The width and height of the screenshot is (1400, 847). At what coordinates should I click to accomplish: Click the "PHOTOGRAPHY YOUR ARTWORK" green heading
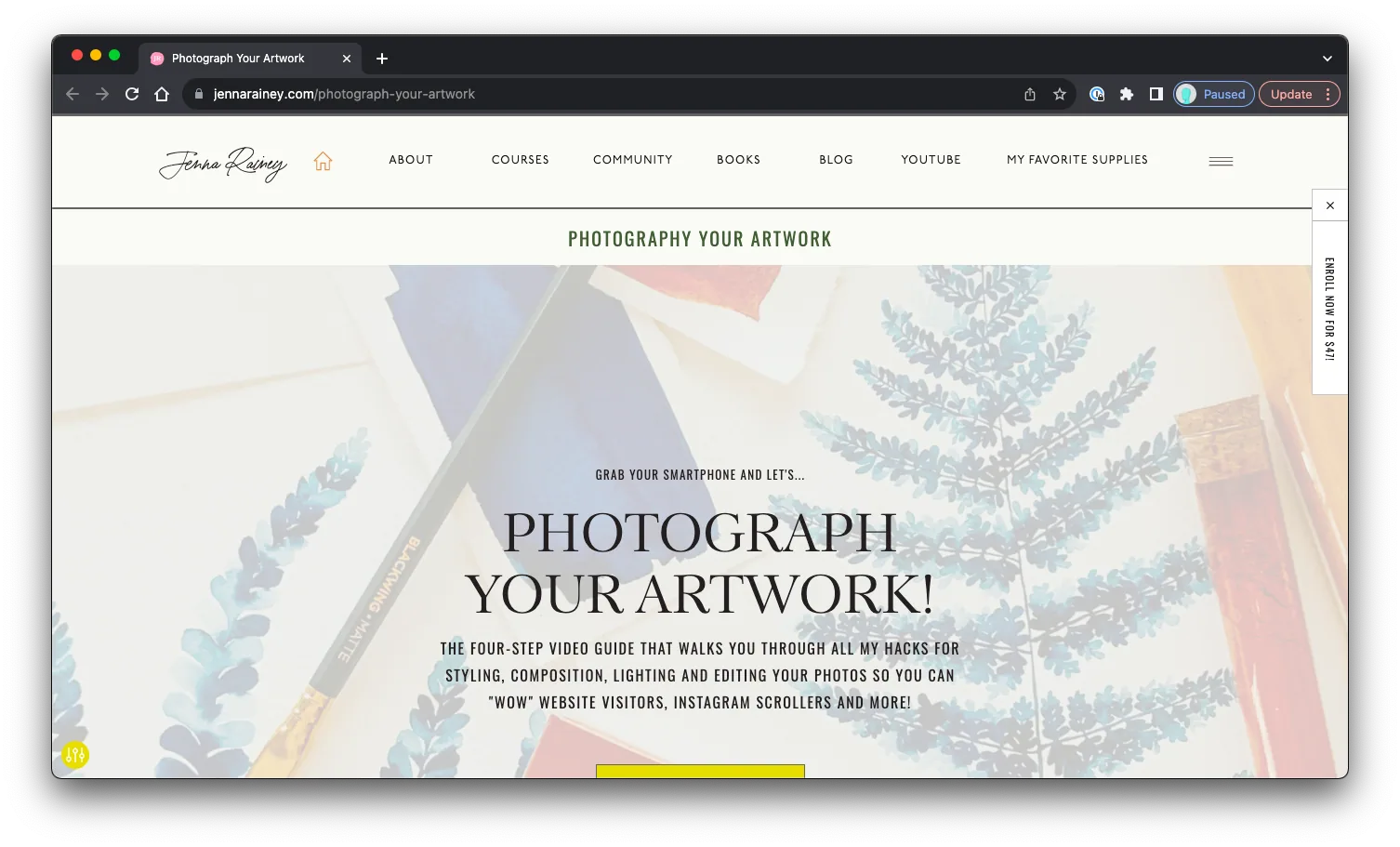(x=700, y=239)
